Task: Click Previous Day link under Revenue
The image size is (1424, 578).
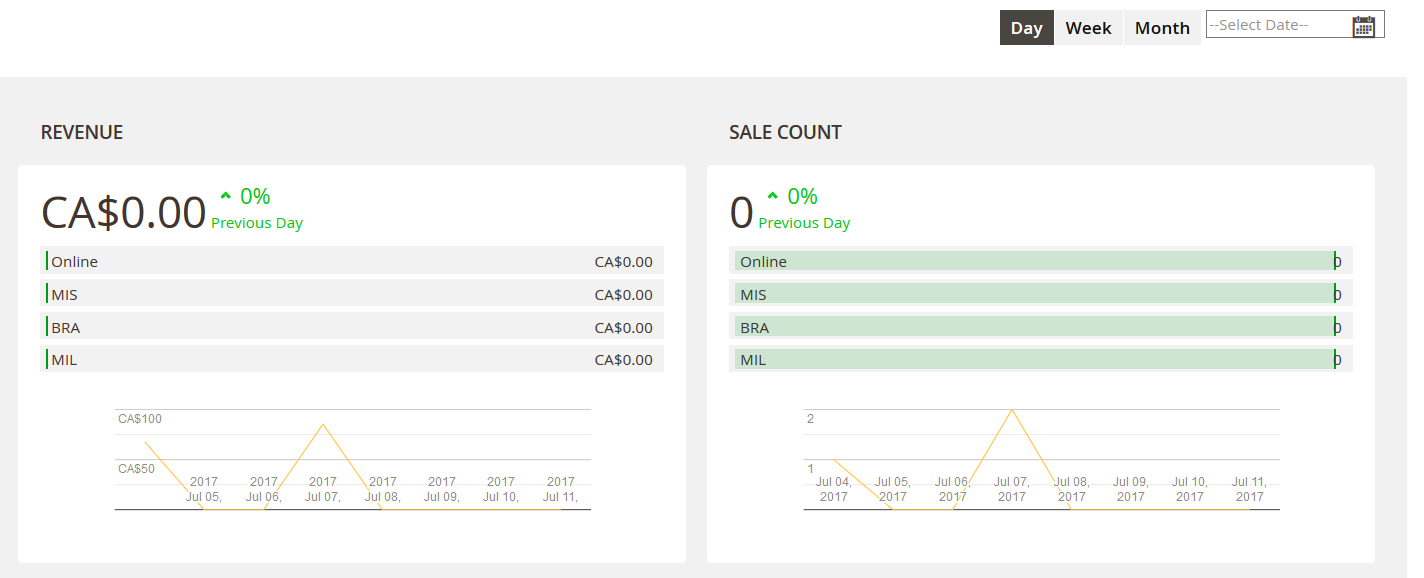Action: tap(257, 223)
